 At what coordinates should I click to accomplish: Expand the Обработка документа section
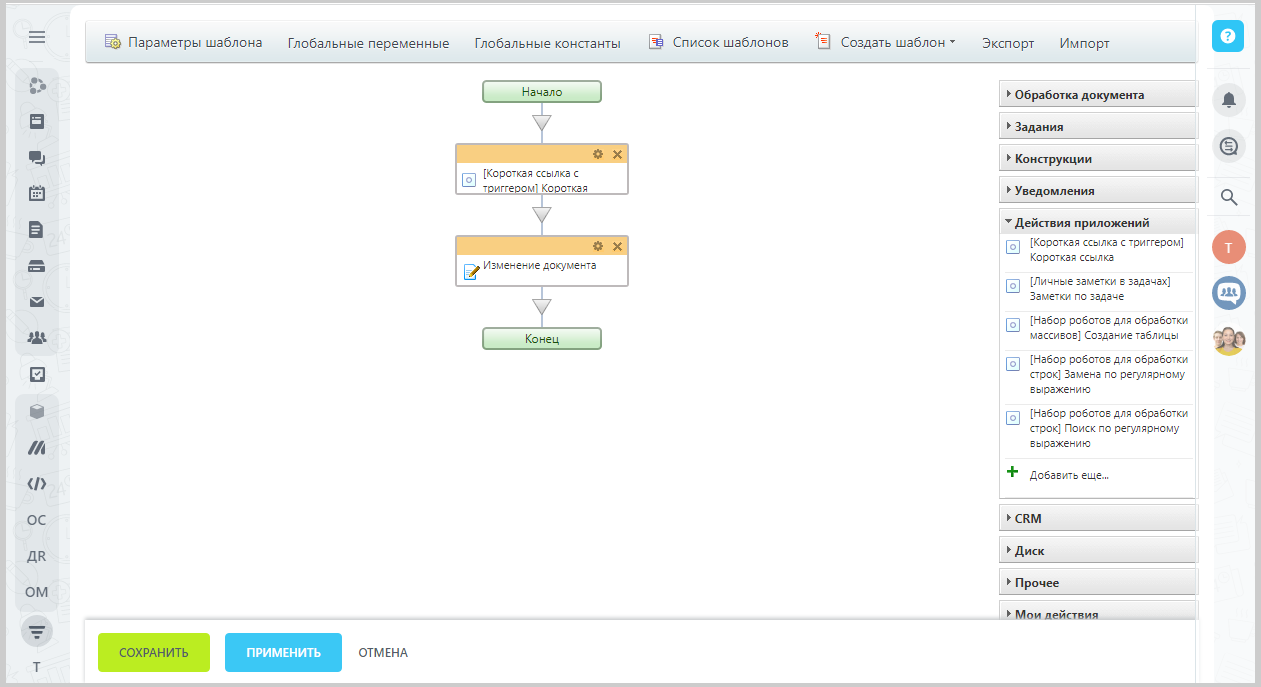click(1097, 95)
